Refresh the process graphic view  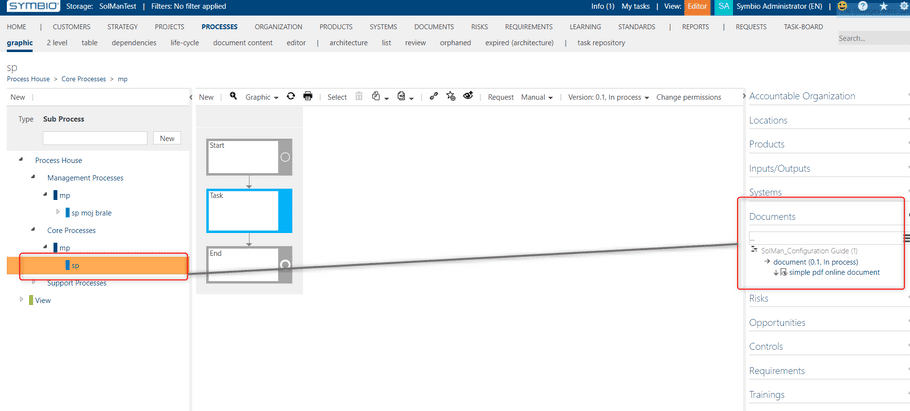291,96
